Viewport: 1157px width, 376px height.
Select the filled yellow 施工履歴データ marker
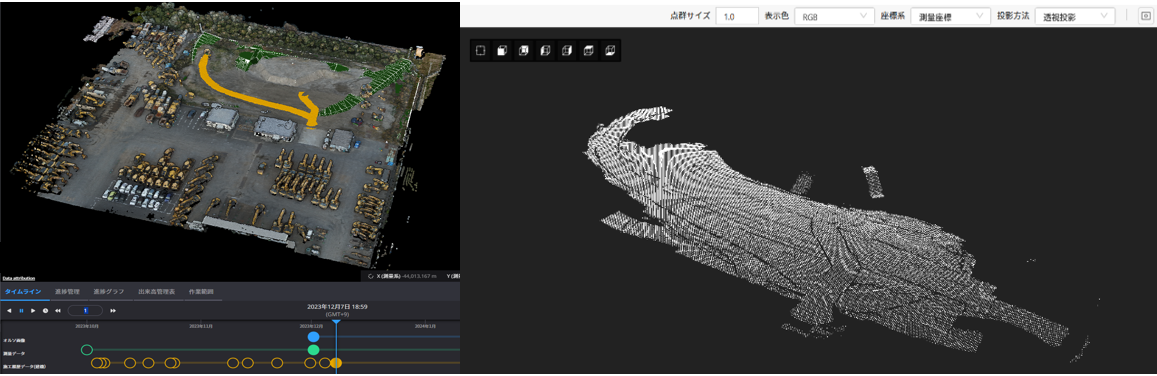[336, 362]
